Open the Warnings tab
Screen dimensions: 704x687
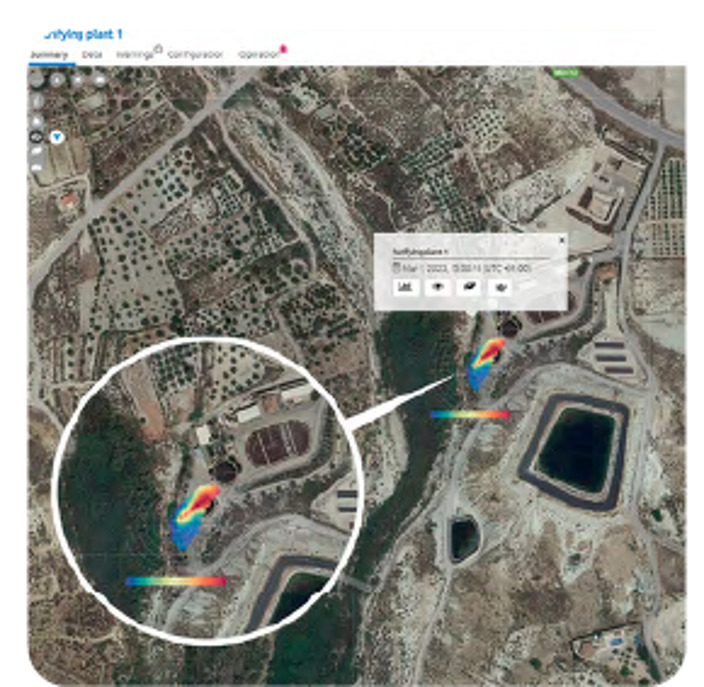(x=135, y=55)
